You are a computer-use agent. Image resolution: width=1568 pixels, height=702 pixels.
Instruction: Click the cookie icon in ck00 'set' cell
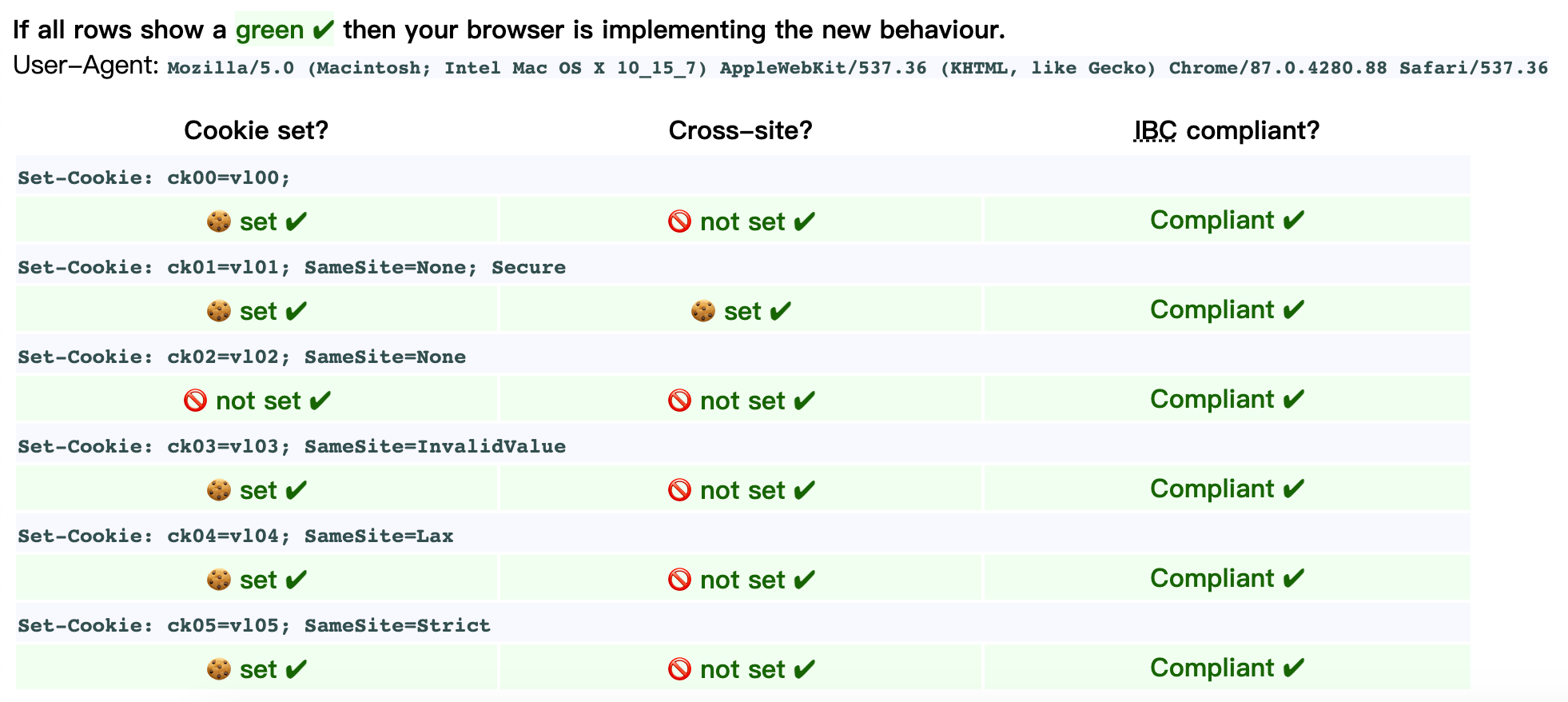tap(218, 221)
